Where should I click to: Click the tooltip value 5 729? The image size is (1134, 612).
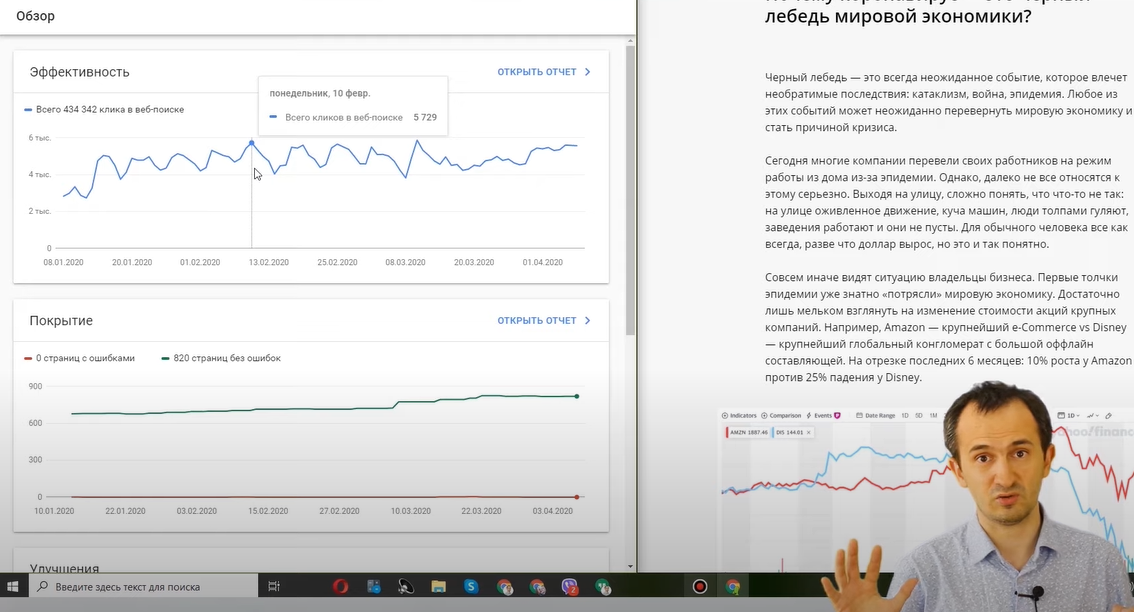(x=425, y=117)
